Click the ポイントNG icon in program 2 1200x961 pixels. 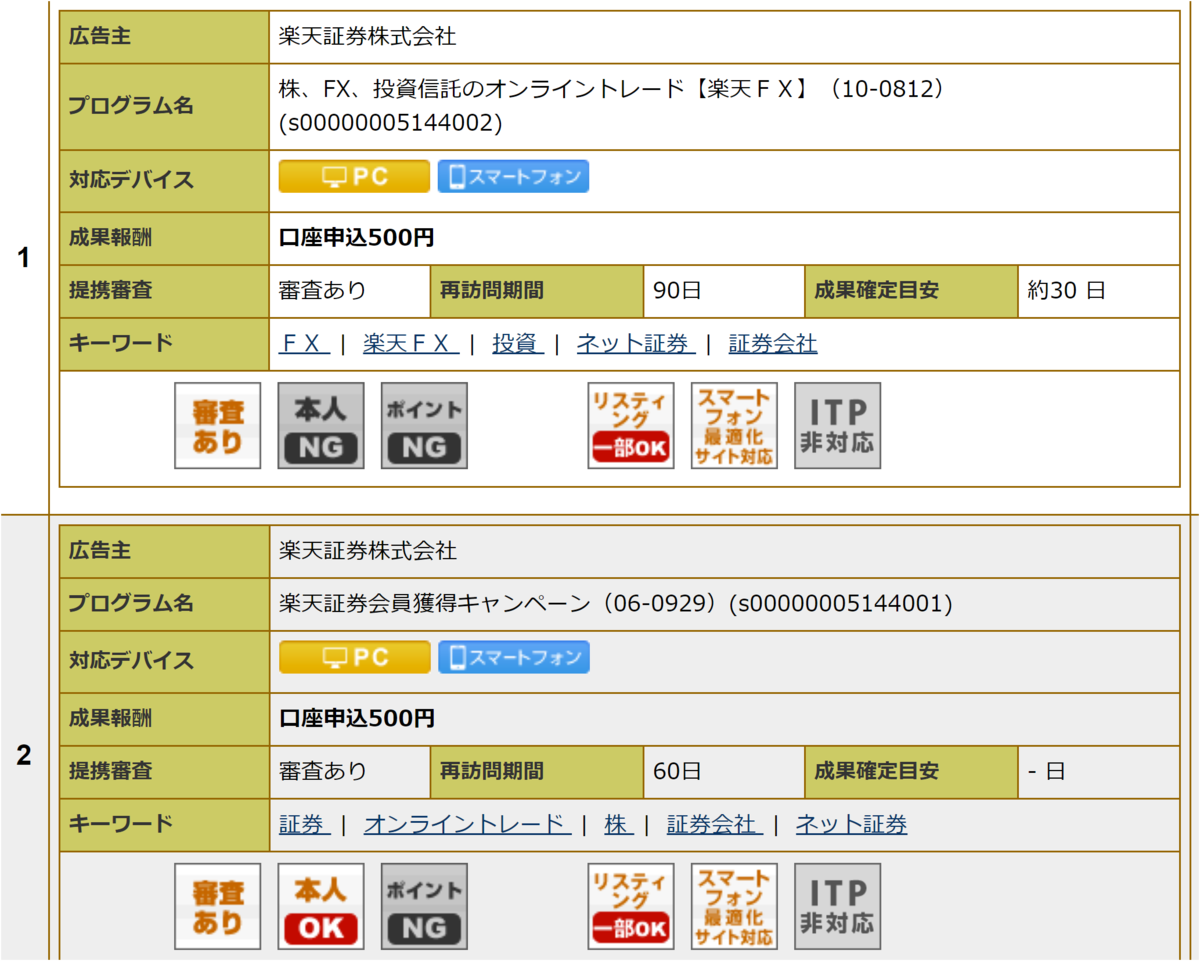pyautogui.click(x=424, y=907)
